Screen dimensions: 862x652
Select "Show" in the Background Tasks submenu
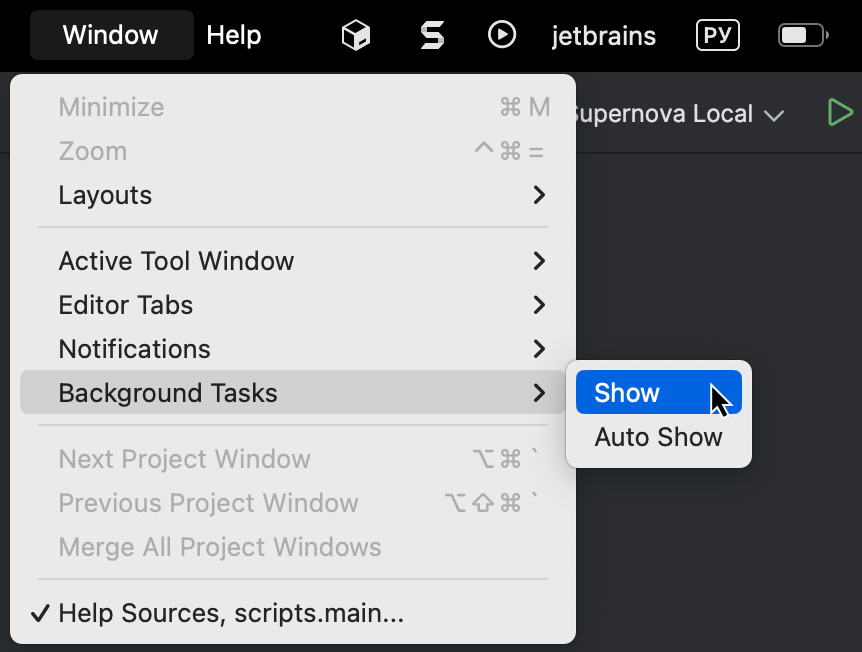coord(626,392)
